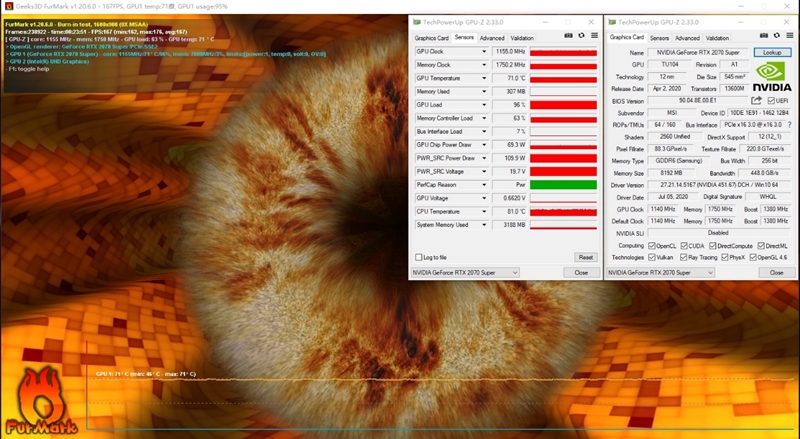
Task: Open GPU selector combo in Graphics Card window
Action: [x=661, y=273]
